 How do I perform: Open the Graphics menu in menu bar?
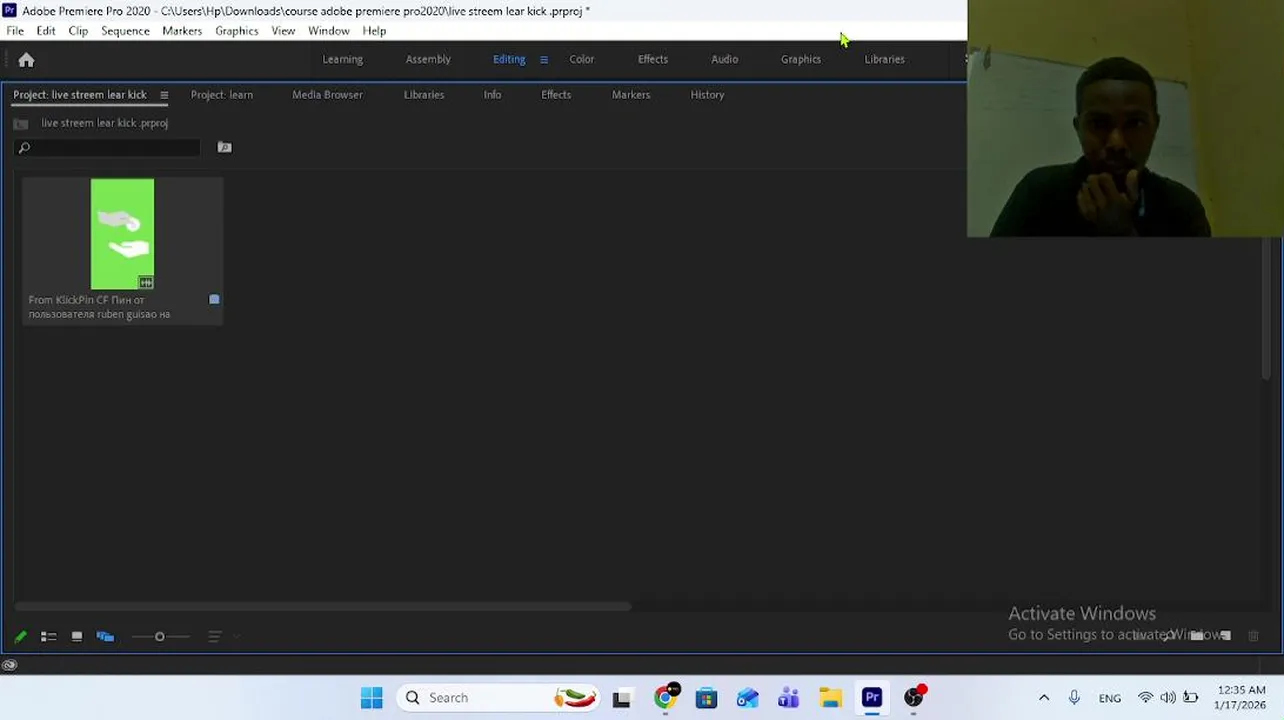click(237, 31)
